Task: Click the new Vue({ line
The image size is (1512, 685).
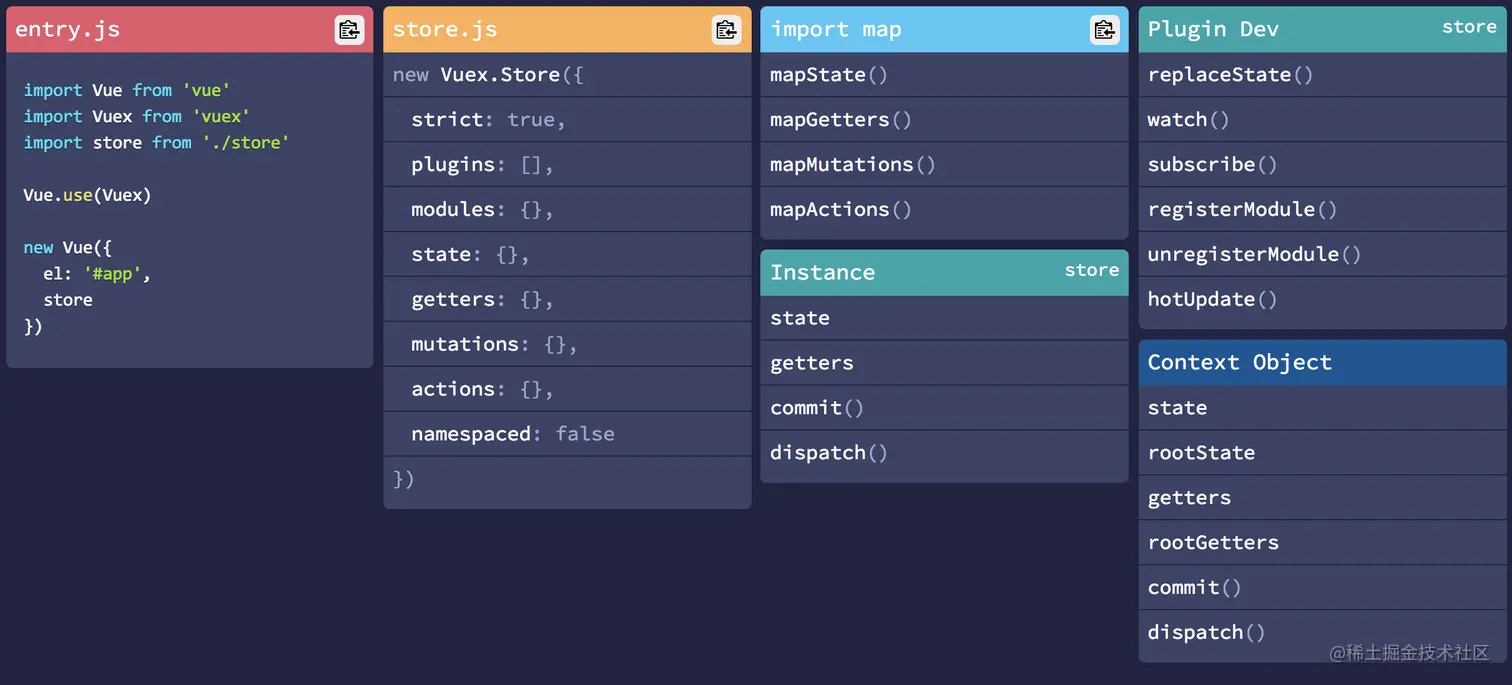Action: [68, 247]
